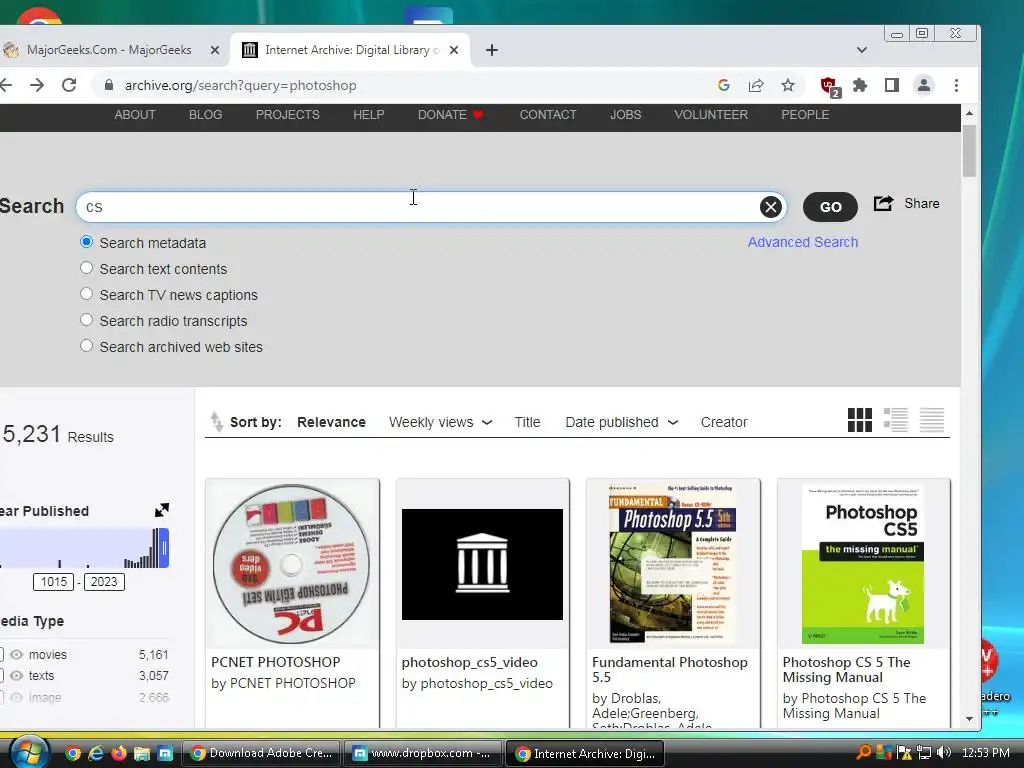Image resolution: width=1024 pixels, height=768 pixels.
Task: Open Chrome tab search chevron
Action: coord(861,50)
